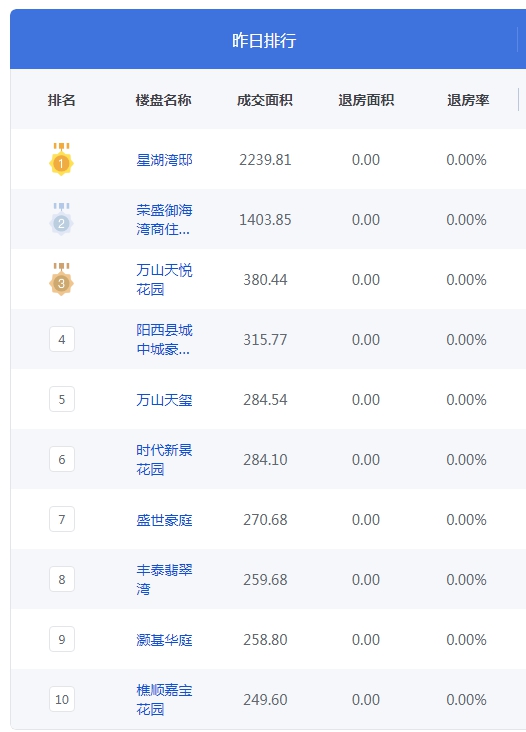This screenshot has height=732, width=526.
Task: Open the 万山天玺 property link
Action: 164,400
